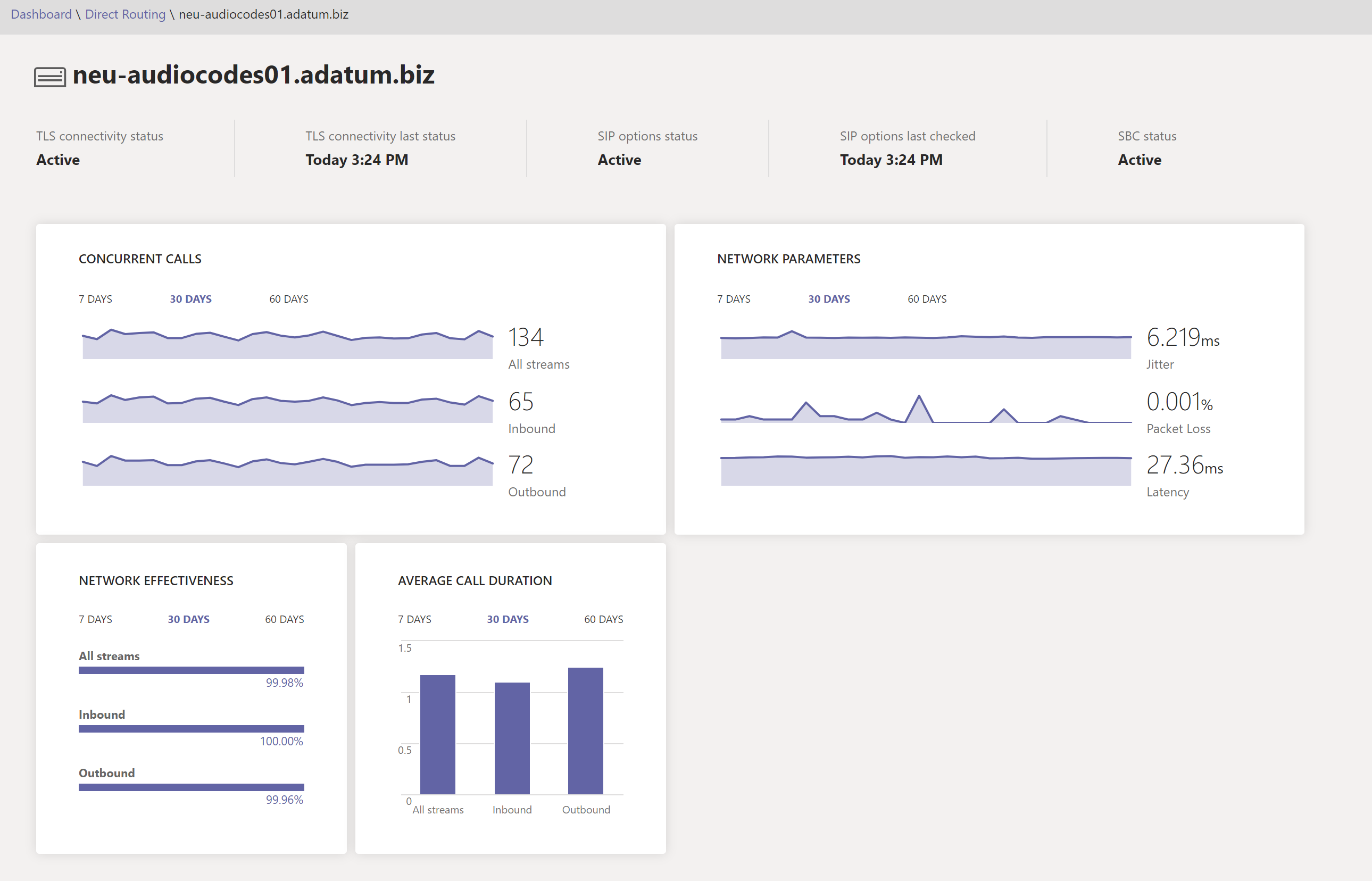Select 30 DAYS in Network Effectiveness
This screenshot has height=881, width=1372.
pyautogui.click(x=189, y=619)
